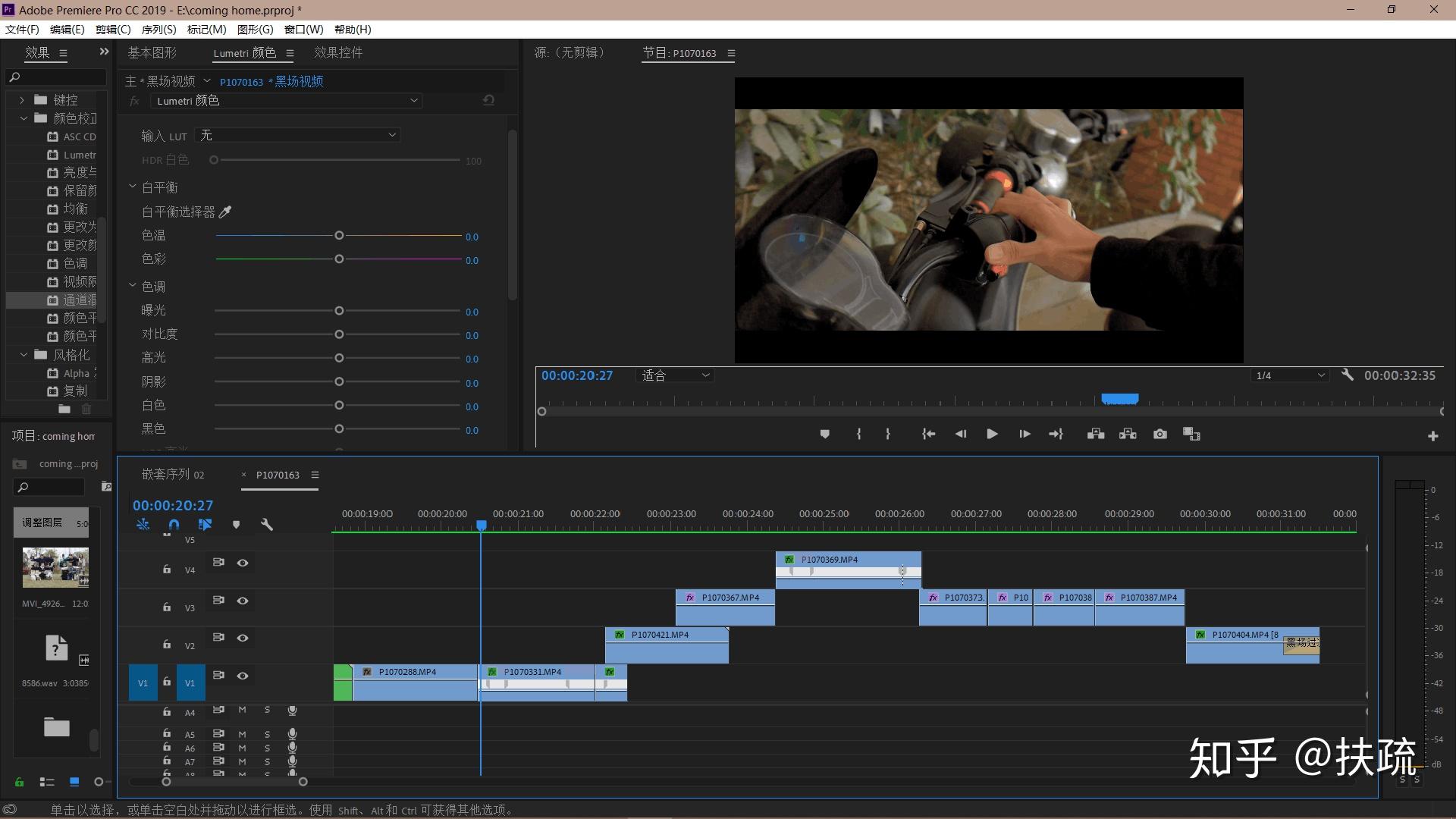Select the 调整图层 project thumbnail
The width and height of the screenshot is (1456, 819).
(x=52, y=522)
